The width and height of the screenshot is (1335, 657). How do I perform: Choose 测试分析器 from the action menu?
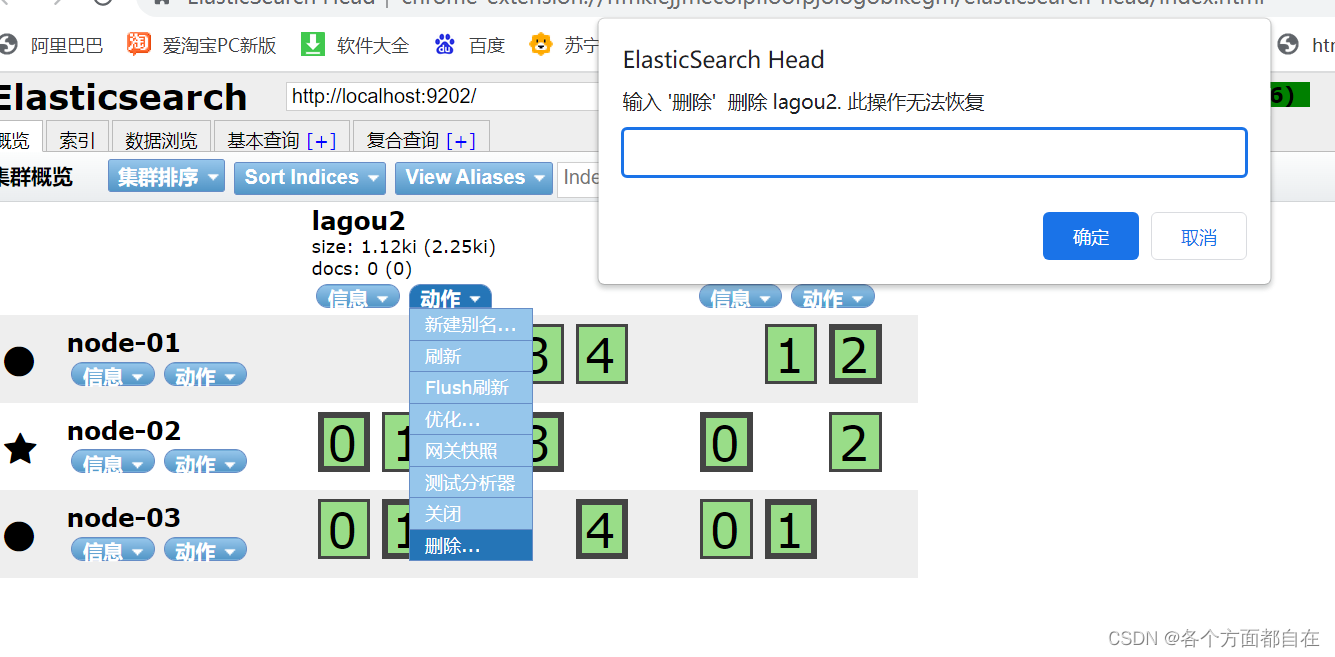tap(471, 482)
